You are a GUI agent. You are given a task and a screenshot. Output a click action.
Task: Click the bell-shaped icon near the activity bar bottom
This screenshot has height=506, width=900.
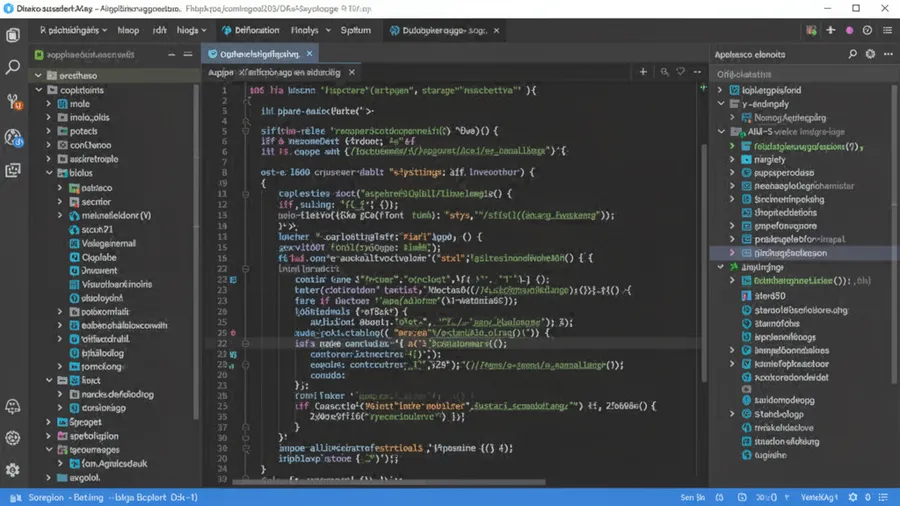(13, 407)
